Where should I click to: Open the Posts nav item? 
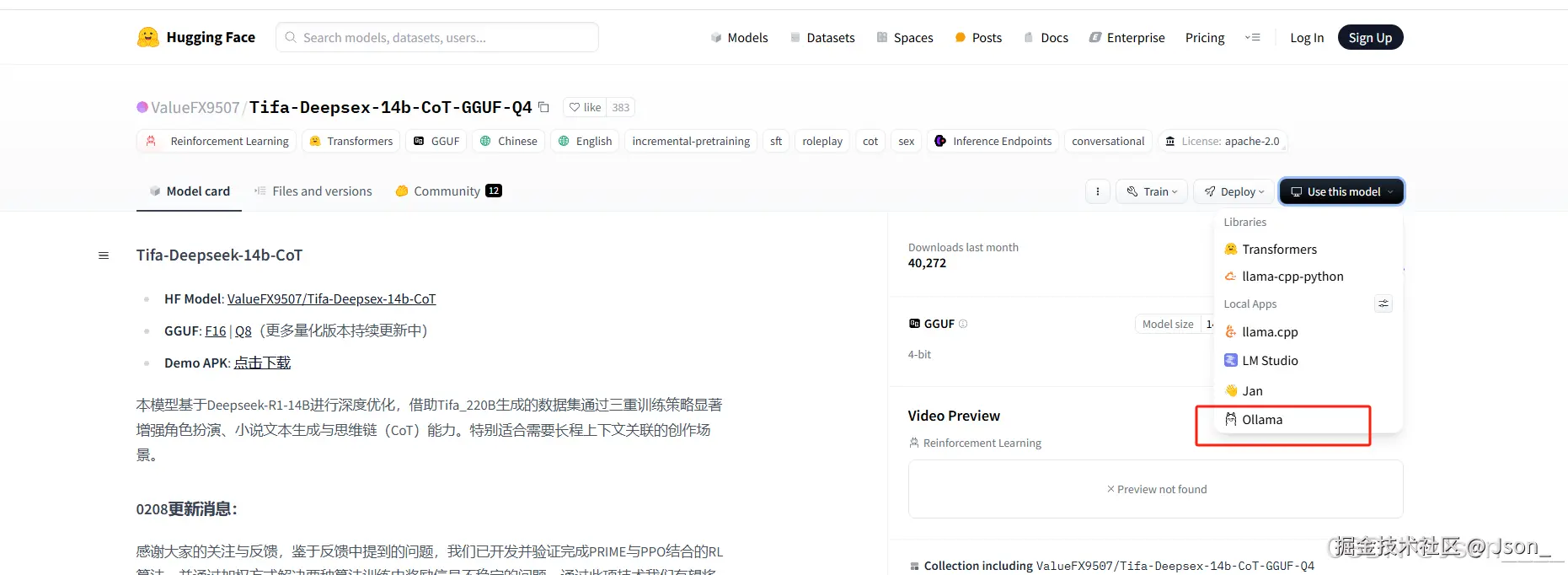click(978, 38)
